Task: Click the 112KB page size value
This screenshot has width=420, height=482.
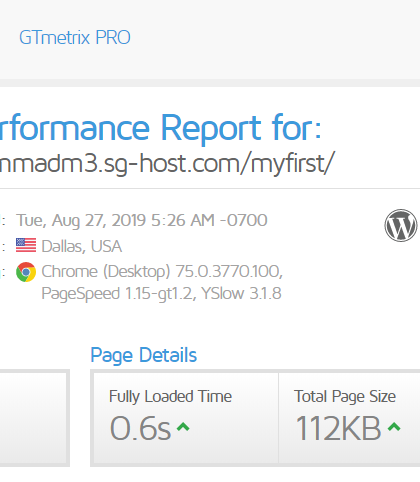Action: point(338,428)
